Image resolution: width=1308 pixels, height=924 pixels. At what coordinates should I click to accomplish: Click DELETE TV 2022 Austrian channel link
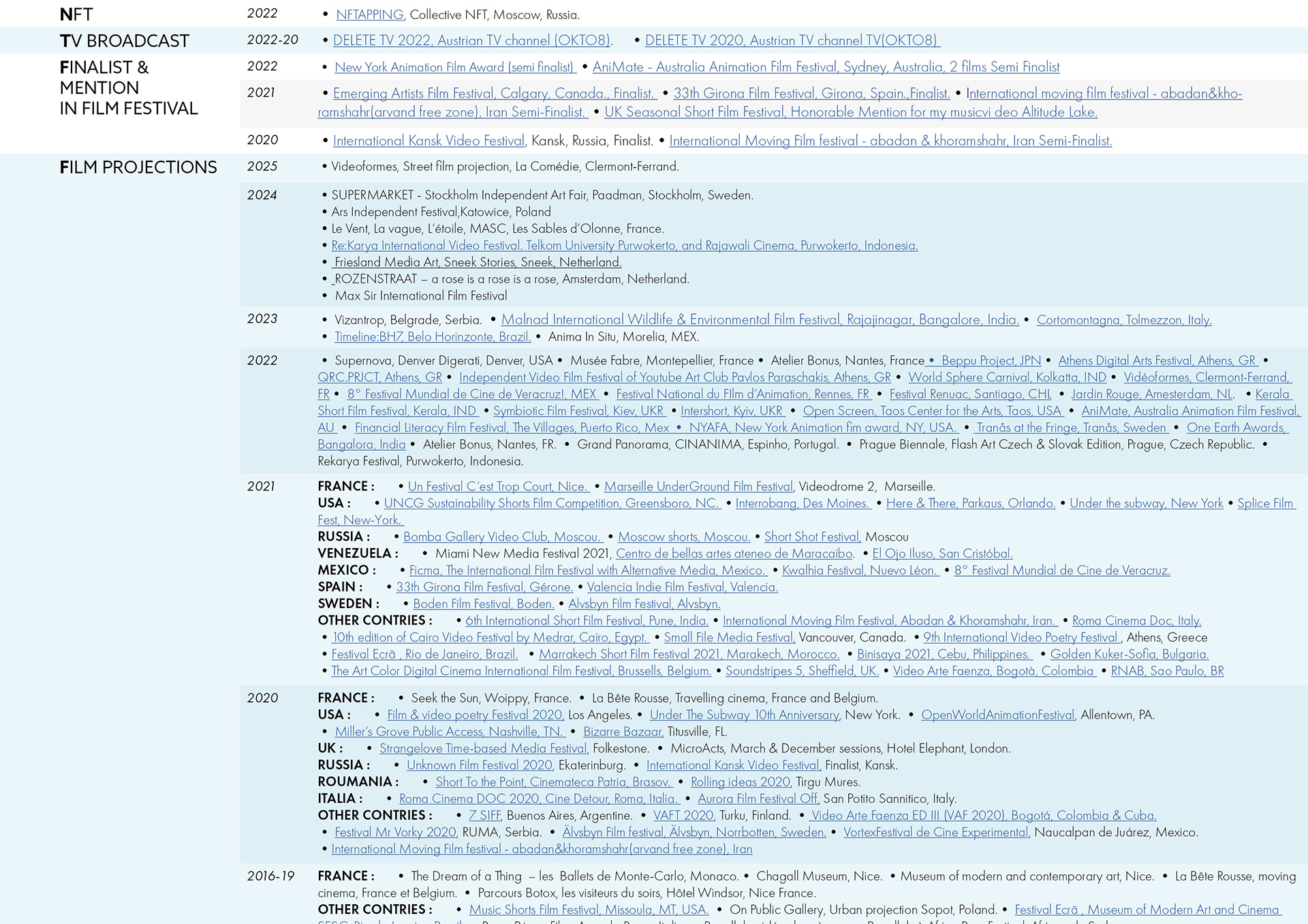click(471, 40)
